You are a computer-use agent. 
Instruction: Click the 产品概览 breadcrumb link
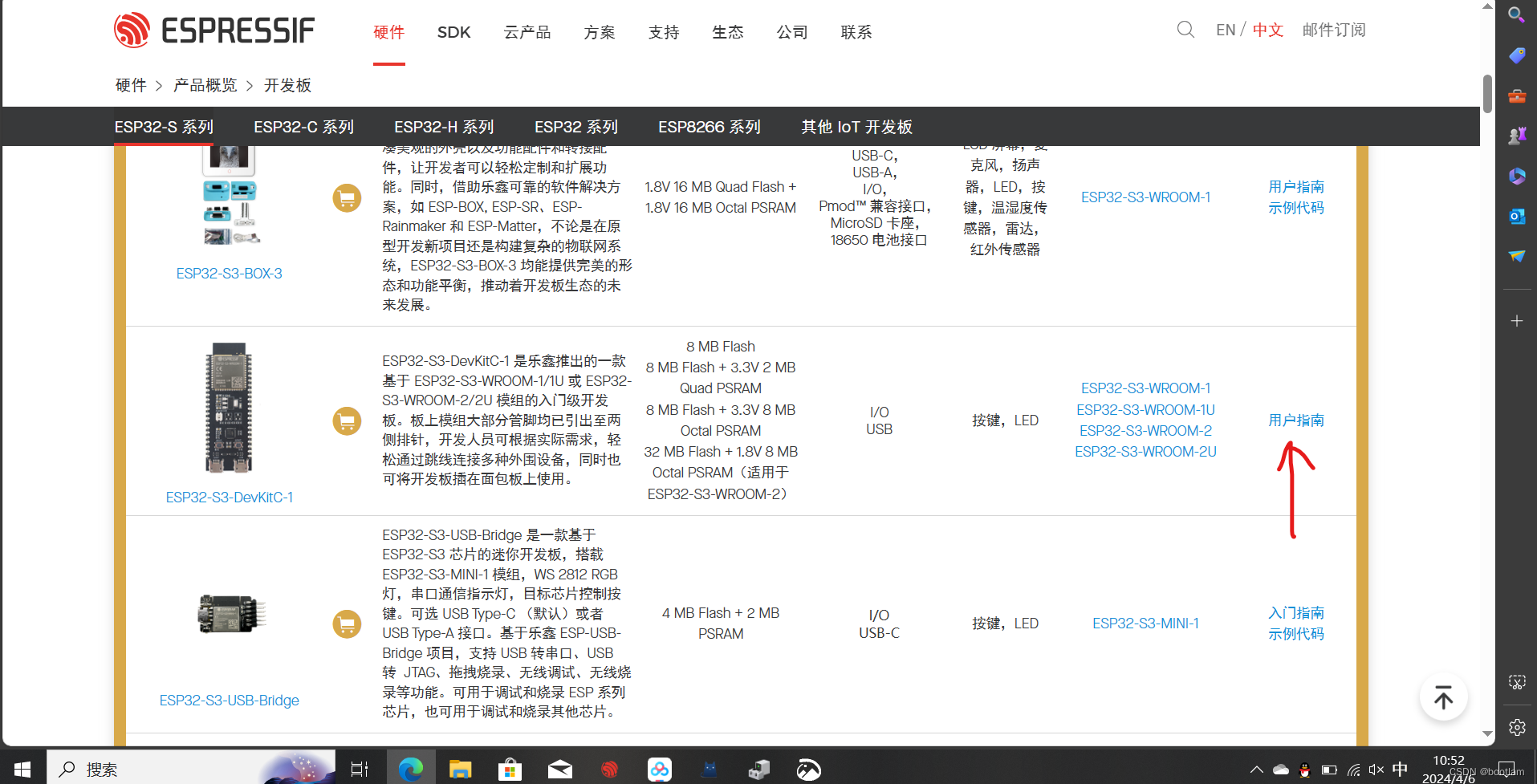pyautogui.click(x=205, y=85)
